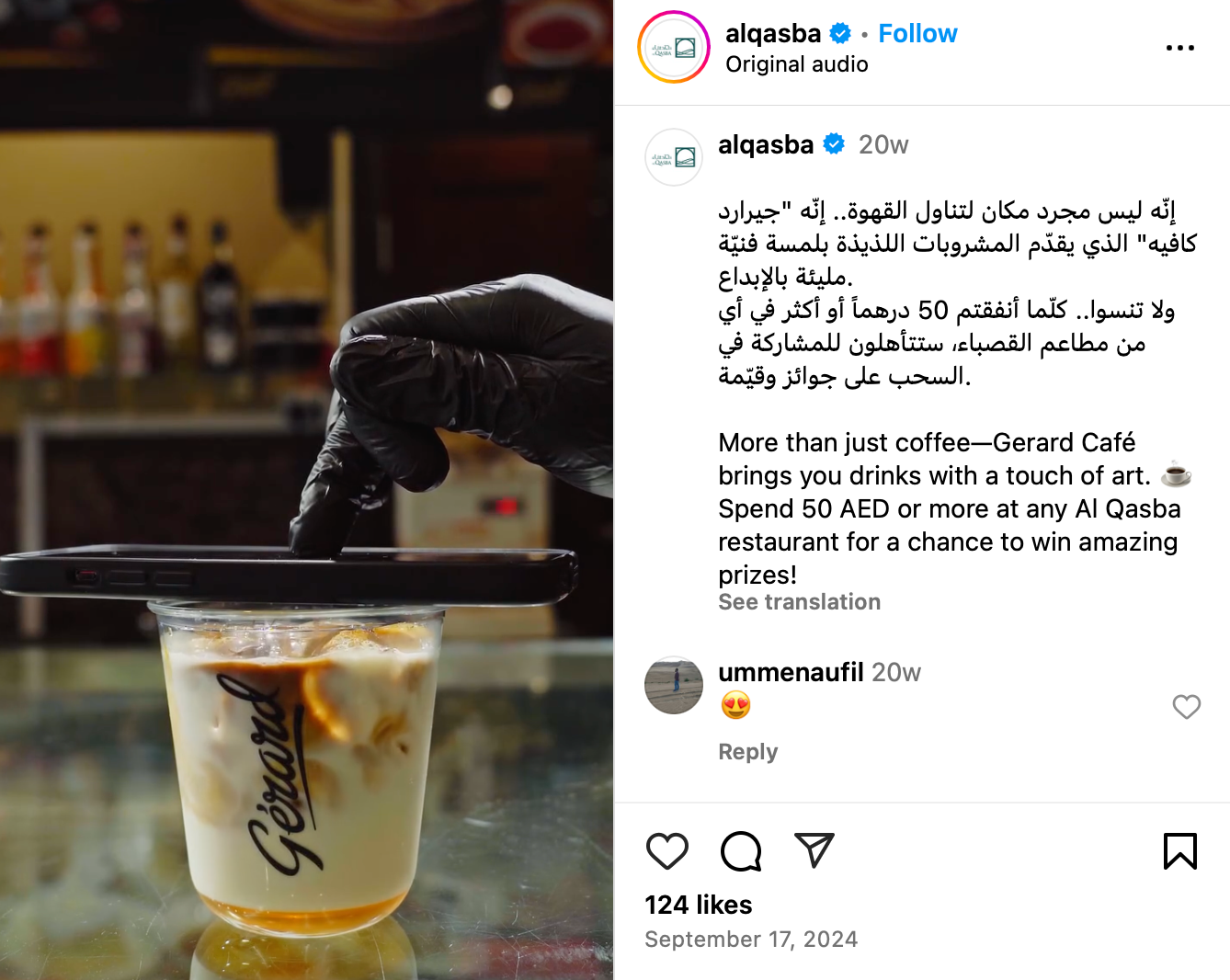View the 124 likes list
This screenshot has width=1230, height=980.
pyautogui.click(x=698, y=906)
